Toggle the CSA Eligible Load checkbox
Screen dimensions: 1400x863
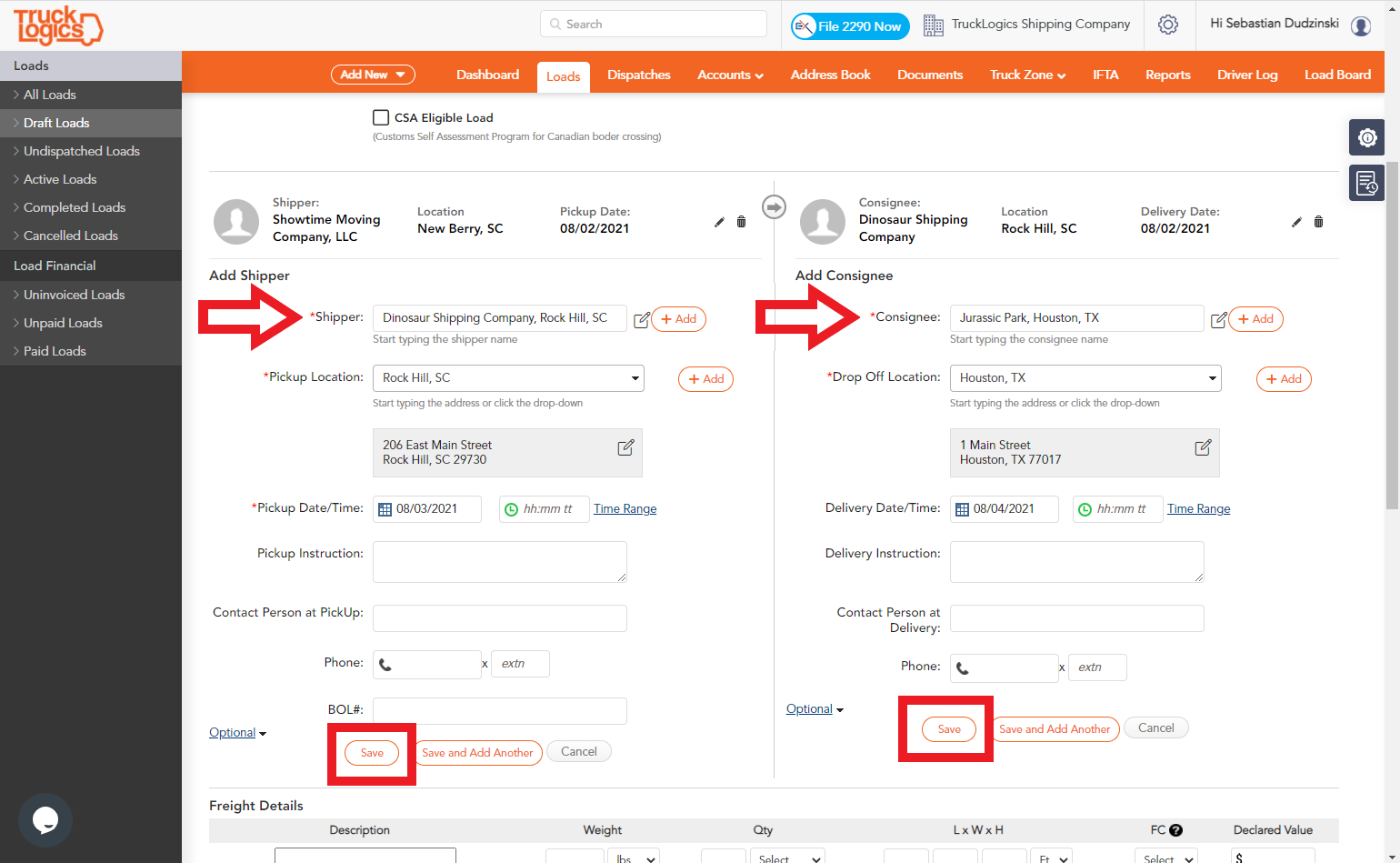381,117
